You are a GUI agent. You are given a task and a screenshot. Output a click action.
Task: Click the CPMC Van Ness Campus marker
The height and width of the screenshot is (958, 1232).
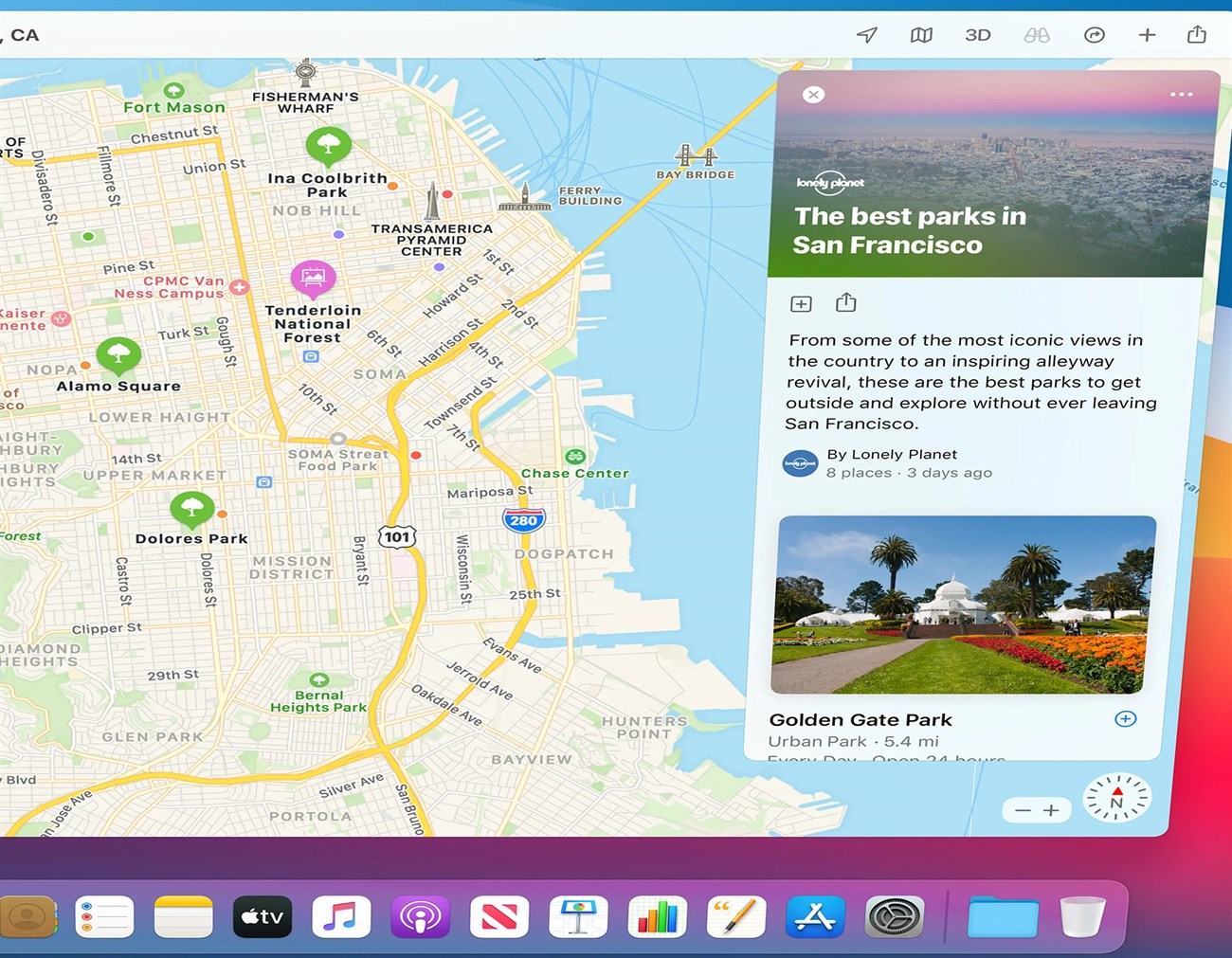(239, 287)
